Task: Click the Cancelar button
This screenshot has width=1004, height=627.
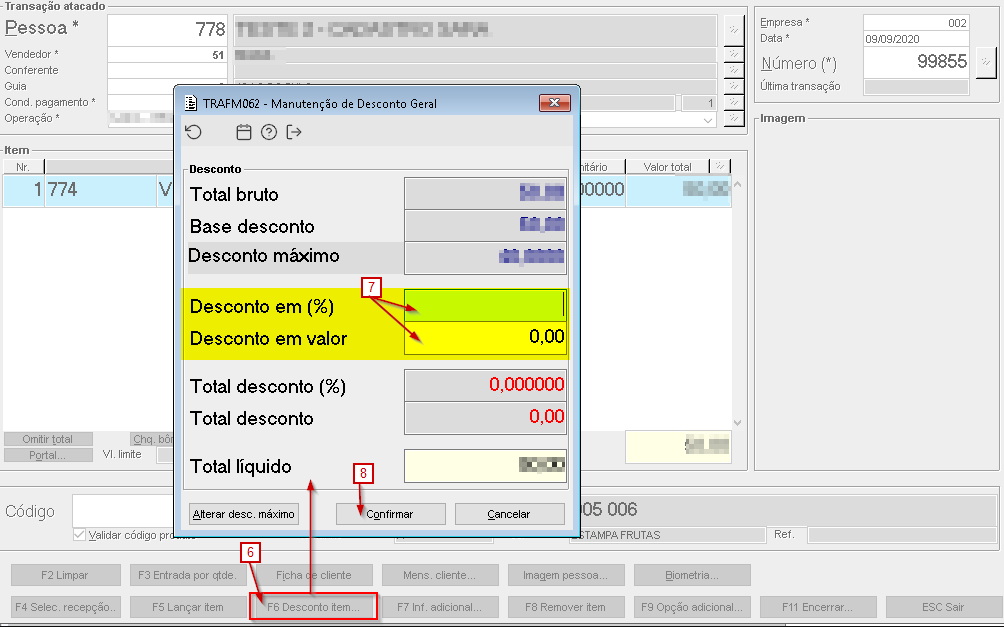Action: click(x=509, y=514)
